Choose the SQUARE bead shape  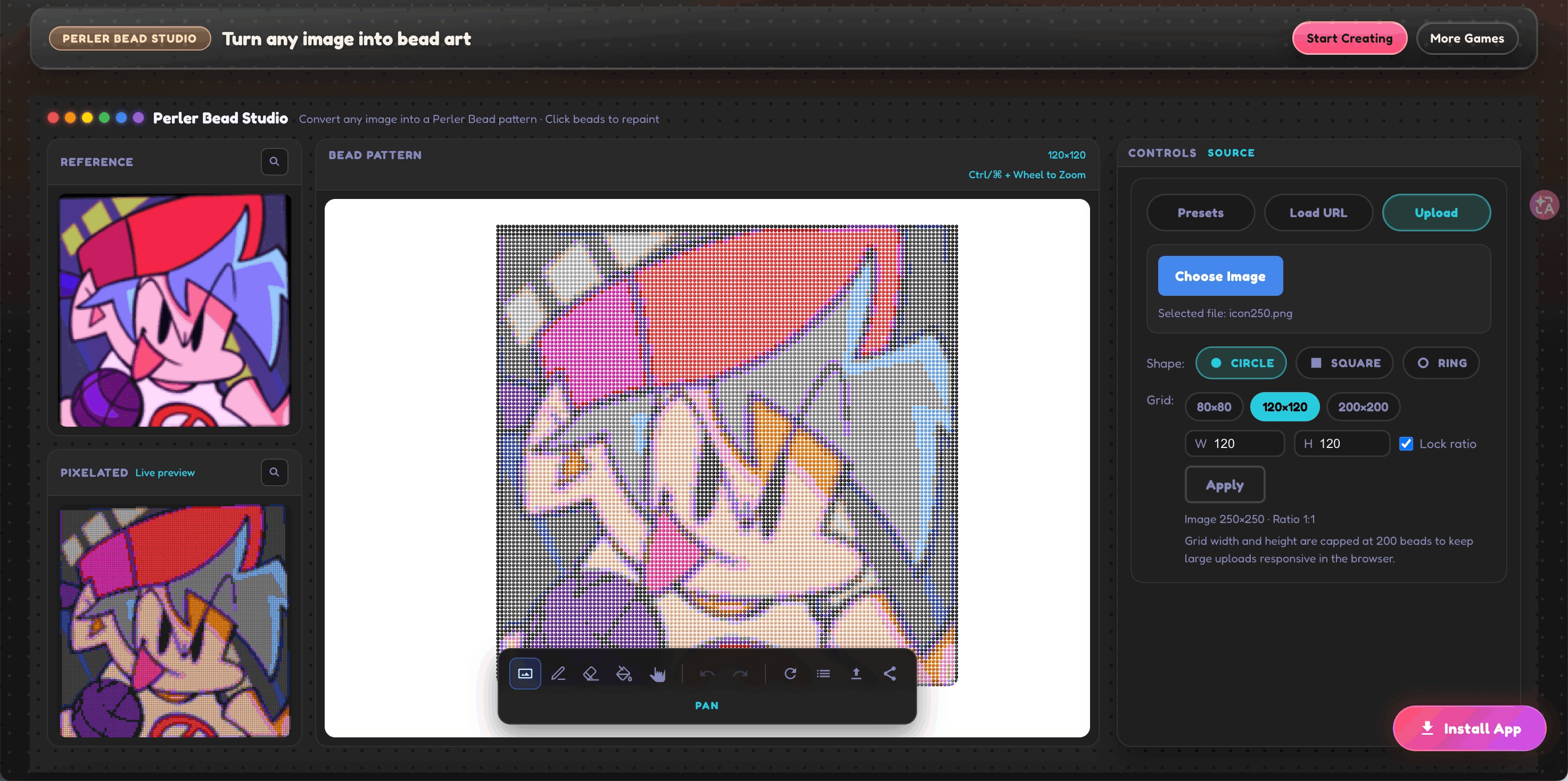1344,363
